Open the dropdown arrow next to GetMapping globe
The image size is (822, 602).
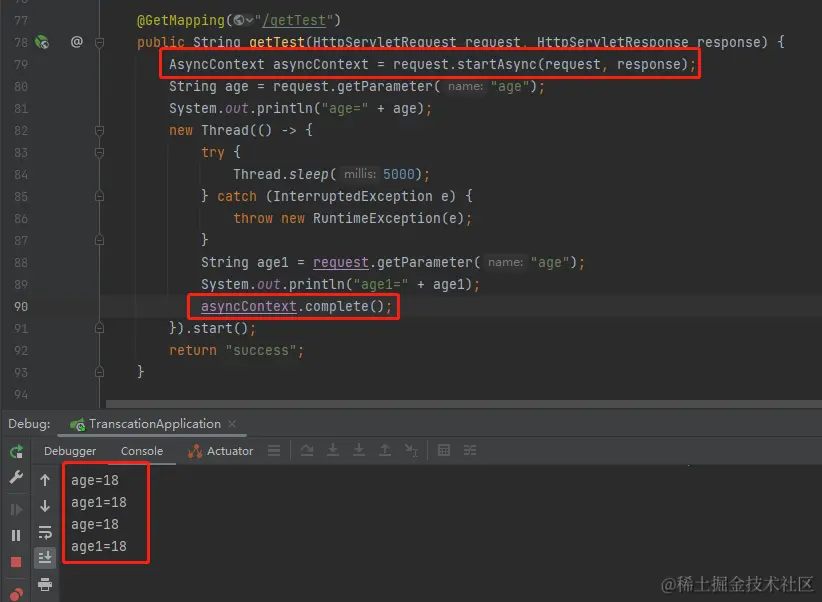point(250,20)
